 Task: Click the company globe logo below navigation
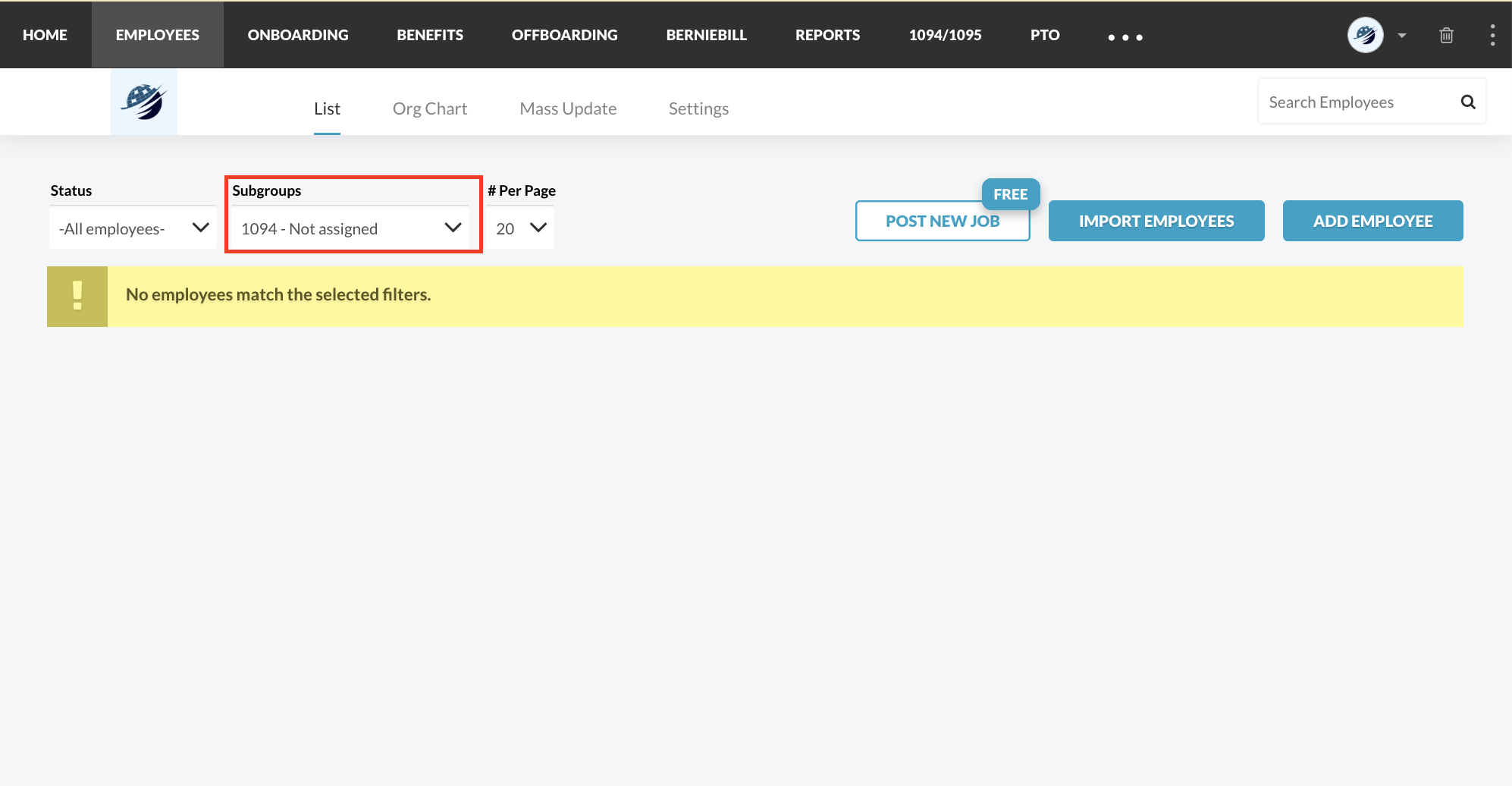pyautogui.click(x=144, y=102)
